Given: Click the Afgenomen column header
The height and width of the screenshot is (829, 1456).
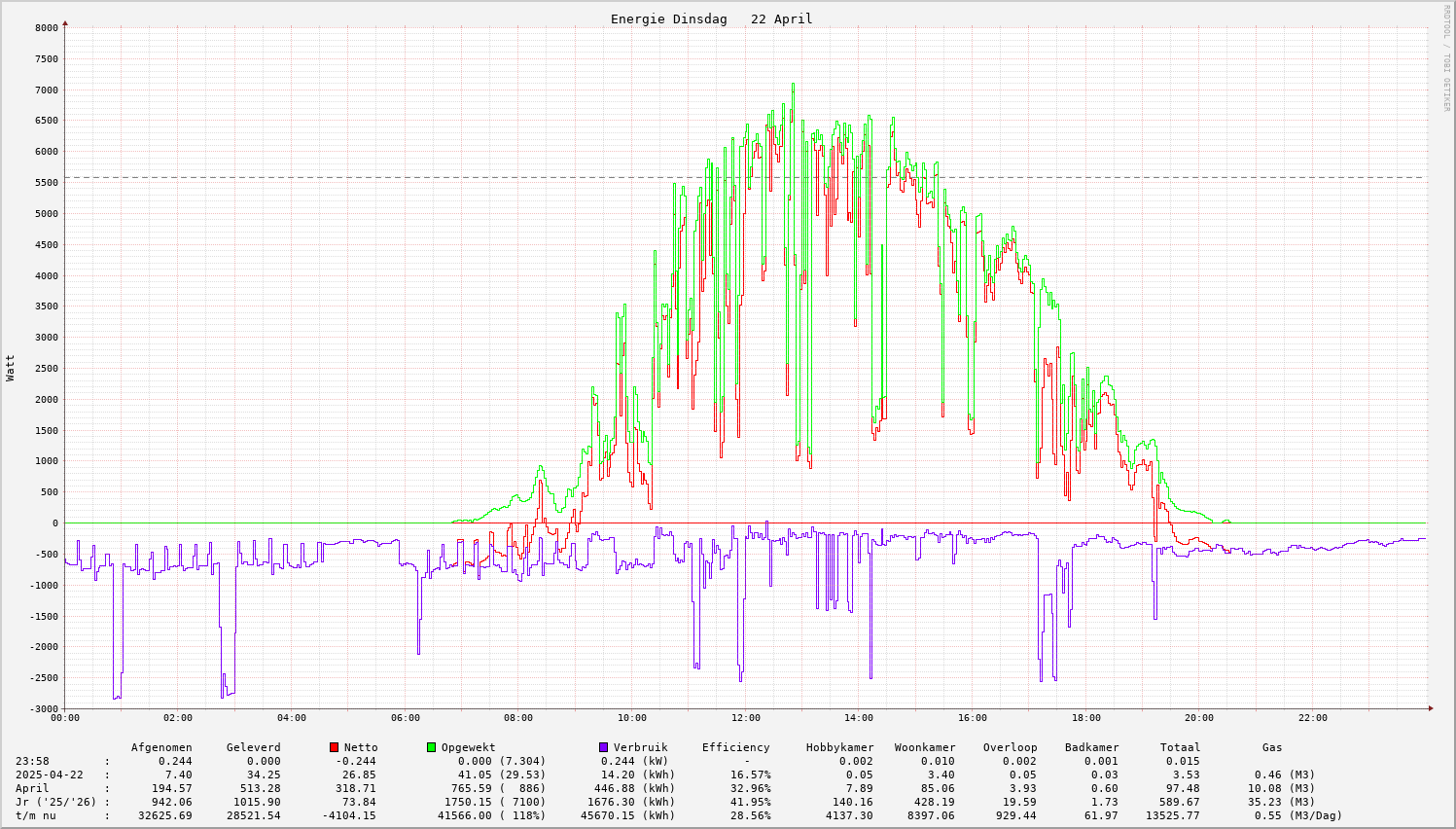Looking at the screenshot, I should (x=161, y=748).
